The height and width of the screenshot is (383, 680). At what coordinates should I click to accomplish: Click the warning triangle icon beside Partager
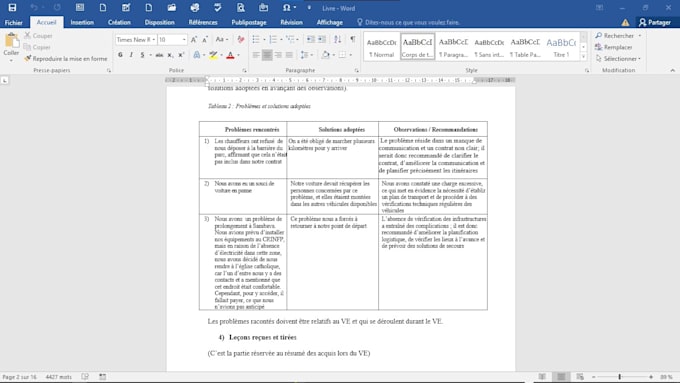(x=625, y=23)
